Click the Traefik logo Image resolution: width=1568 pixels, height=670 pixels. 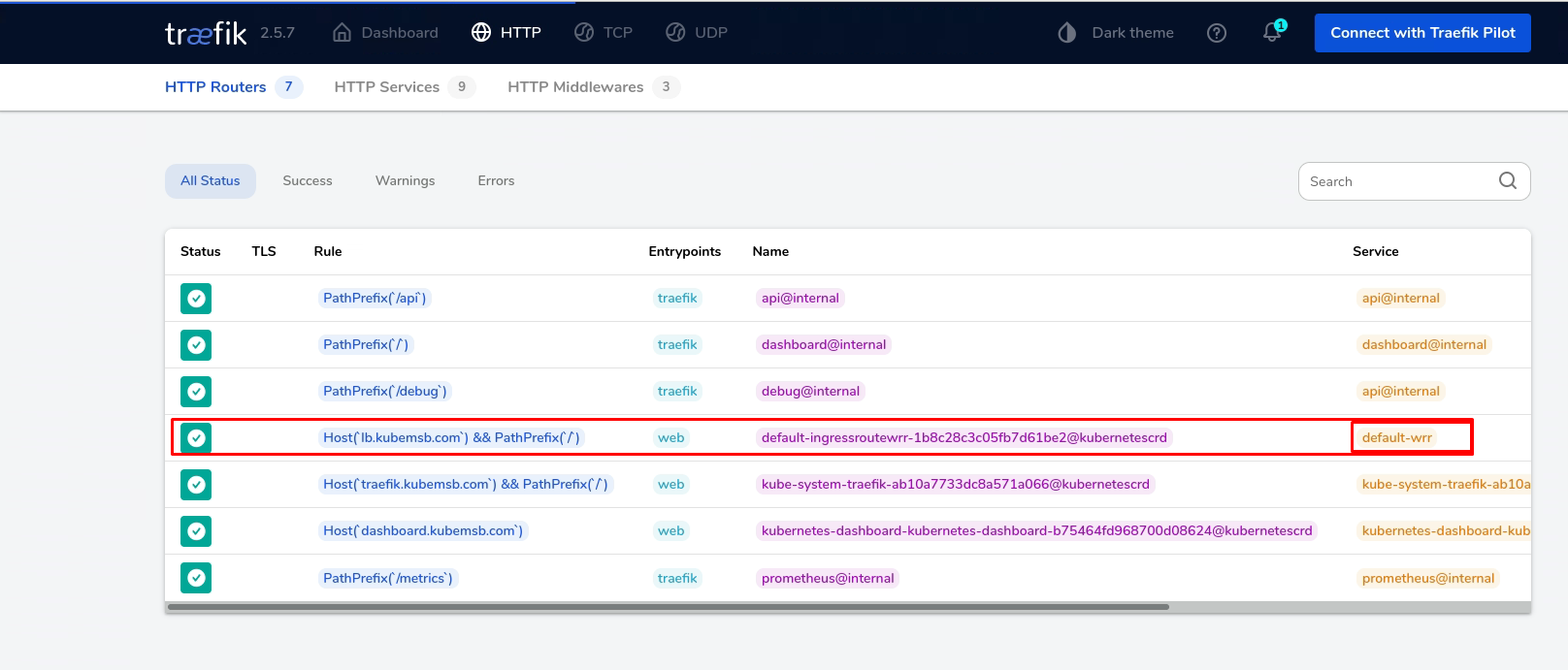(x=206, y=33)
